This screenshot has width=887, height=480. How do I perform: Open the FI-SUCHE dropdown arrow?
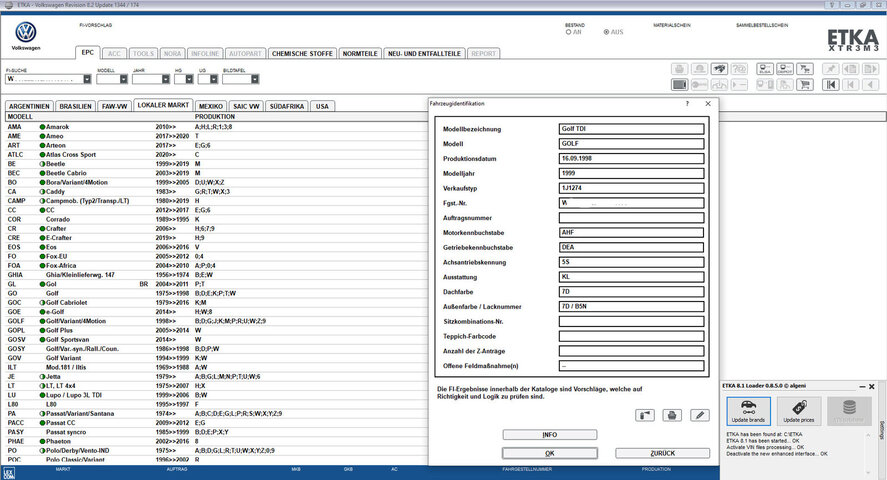[87, 79]
